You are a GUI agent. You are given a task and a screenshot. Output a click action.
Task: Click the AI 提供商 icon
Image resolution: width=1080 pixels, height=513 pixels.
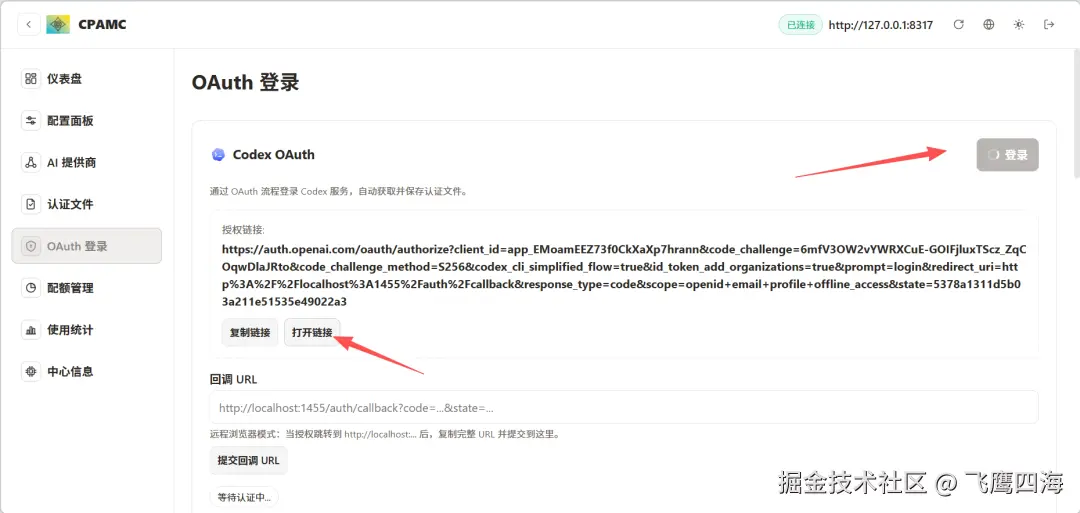[x=30, y=163]
